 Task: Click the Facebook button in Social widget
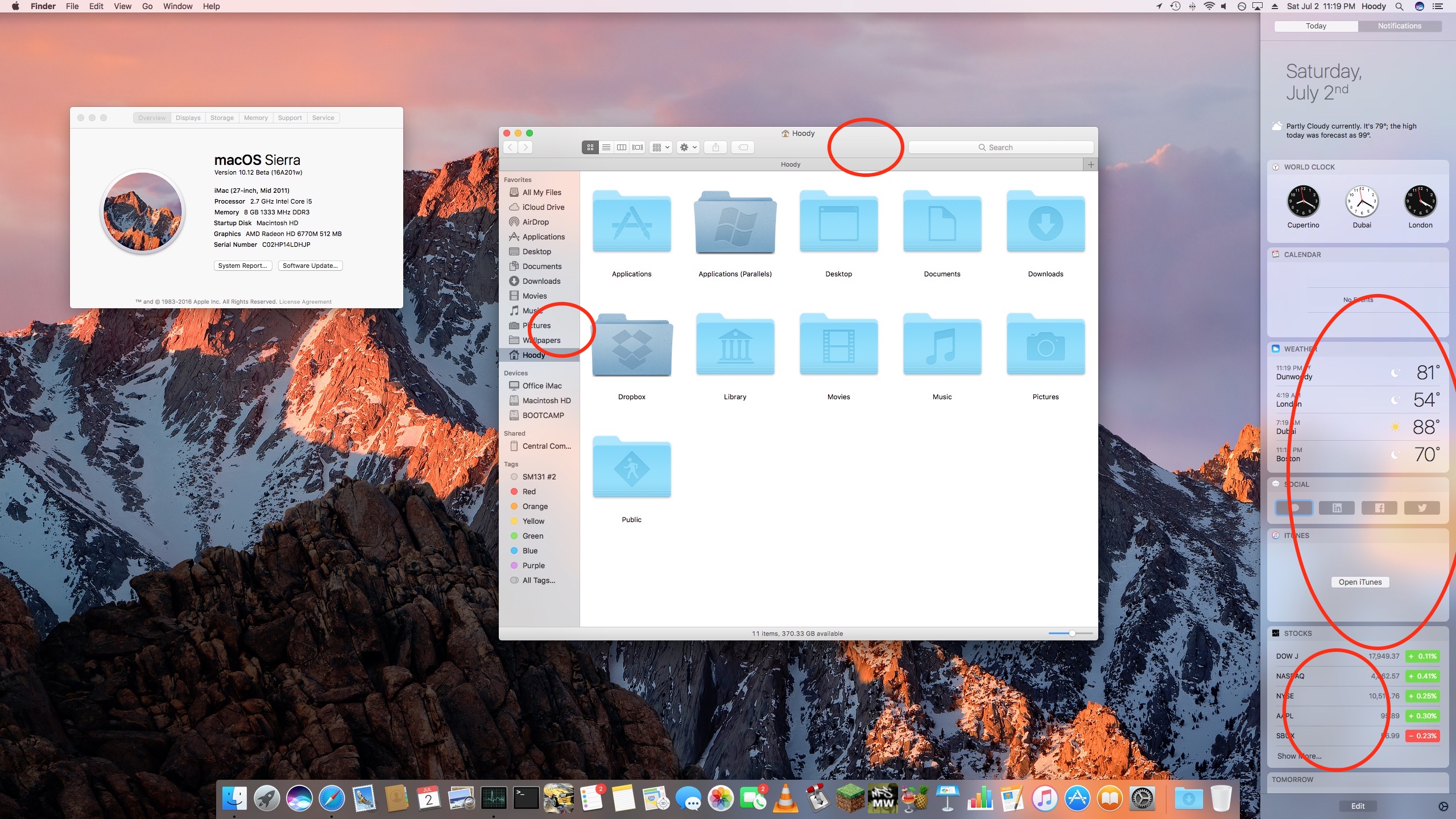[1379, 508]
